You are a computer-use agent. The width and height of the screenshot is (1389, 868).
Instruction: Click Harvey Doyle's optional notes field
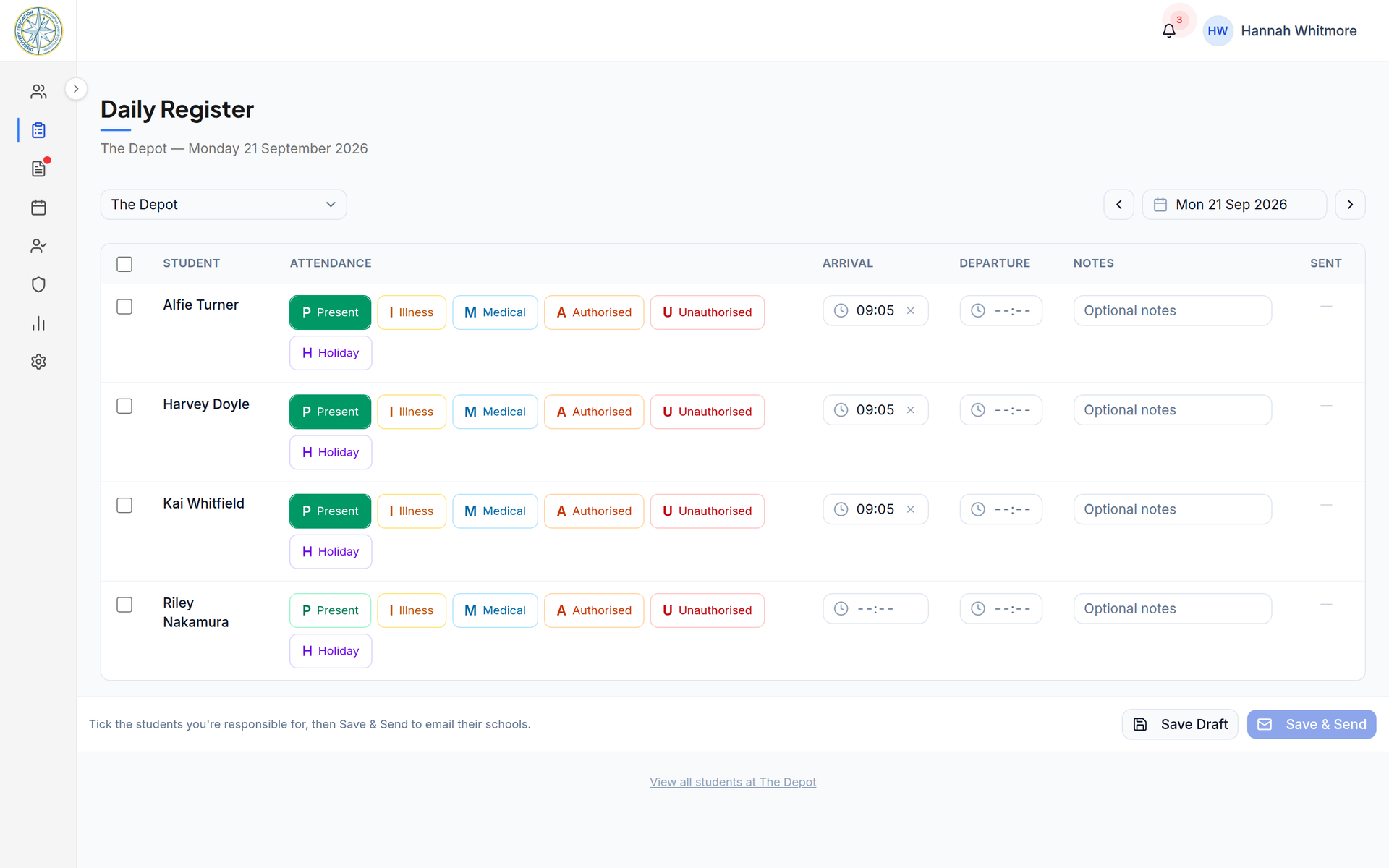[x=1172, y=410]
